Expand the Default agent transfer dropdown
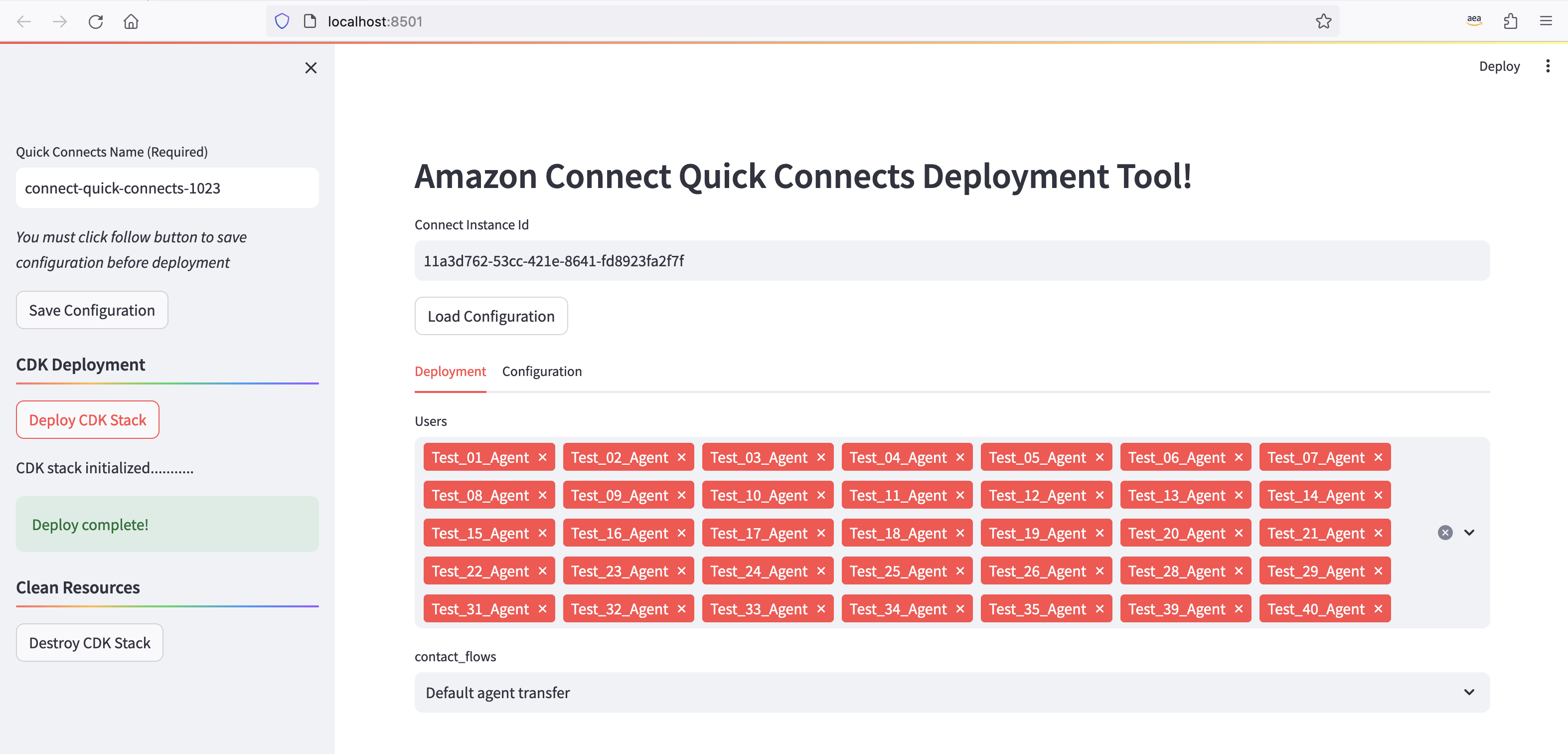This screenshot has width=1568, height=754. pos(1469,693)
